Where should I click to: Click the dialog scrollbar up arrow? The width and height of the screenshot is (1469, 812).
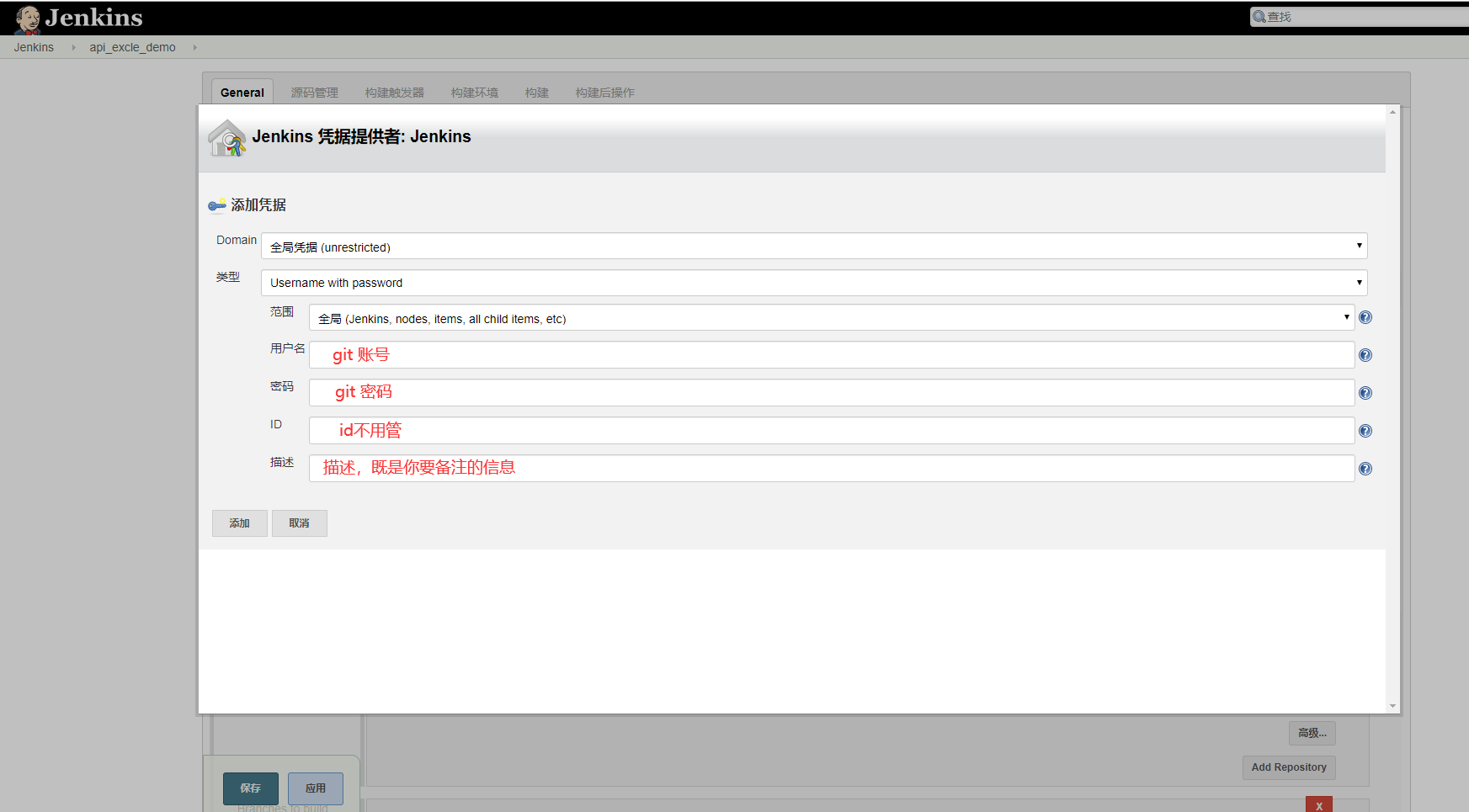(1392, 112)
